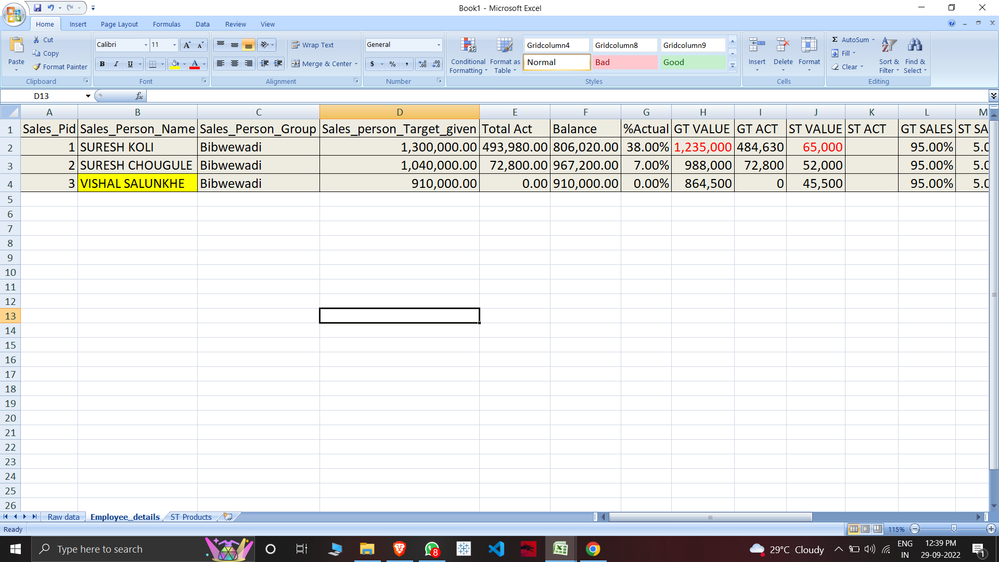The height and width of the screenshot is (562, 999).
Task: Open the font name Calibri dropdown
Action: click(x=145, y=45)
